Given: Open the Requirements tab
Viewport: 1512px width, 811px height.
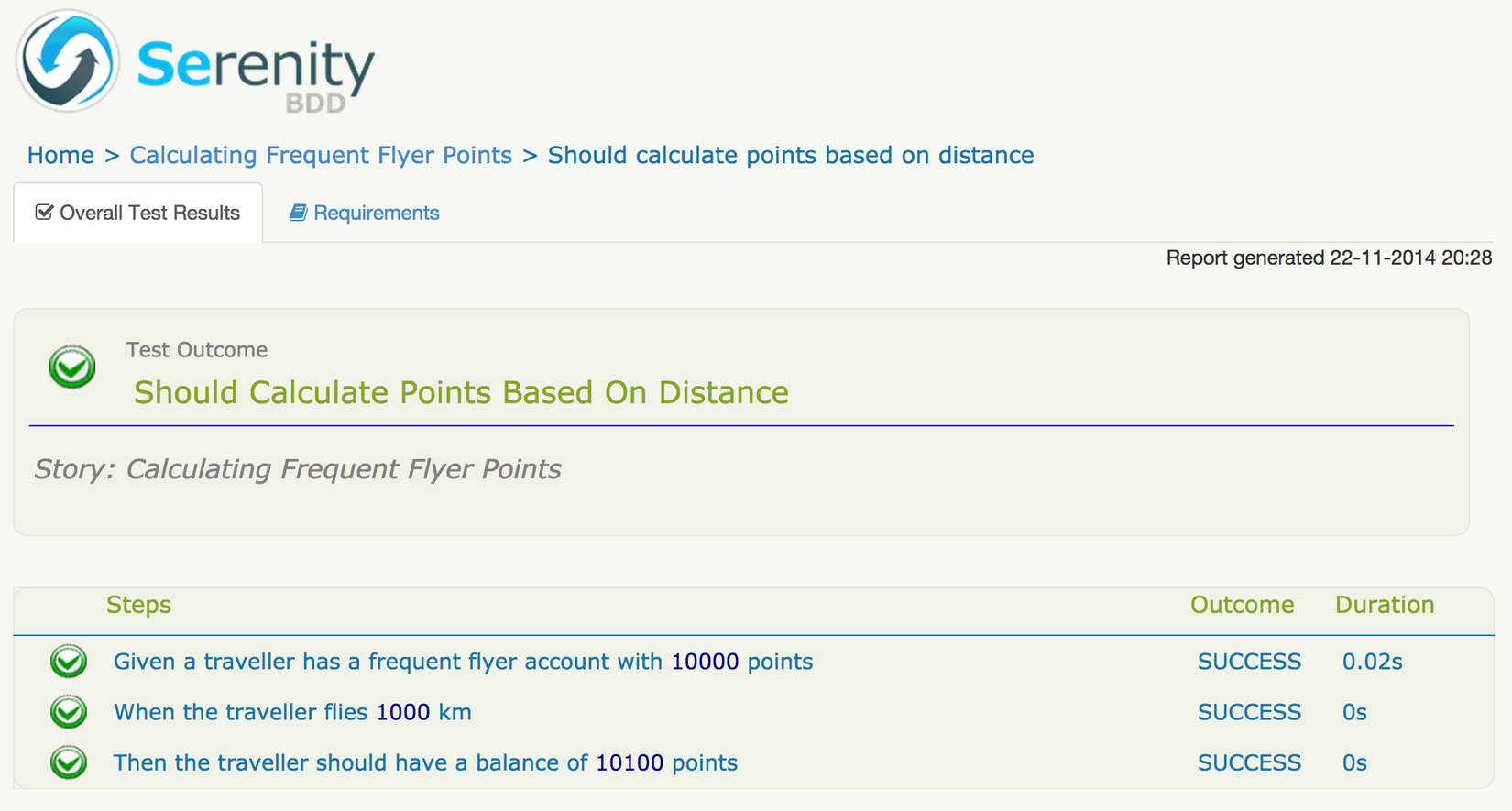Looking at the screenshot, I should [x=375, y=213].
